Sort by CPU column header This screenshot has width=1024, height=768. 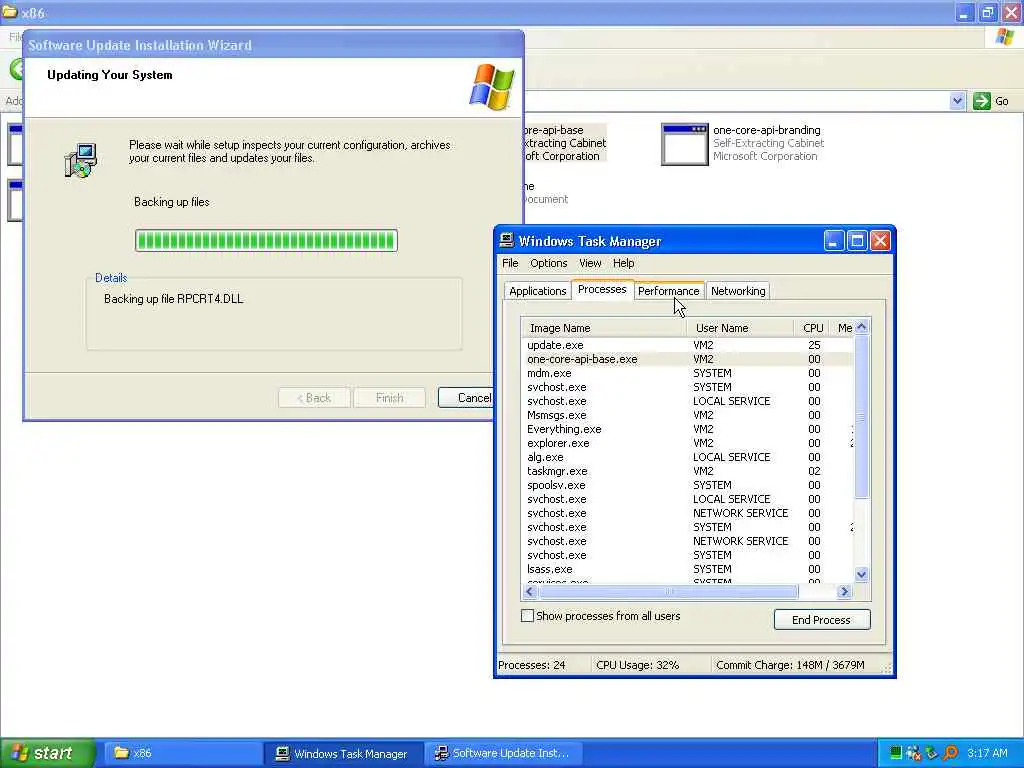point(813,328)
